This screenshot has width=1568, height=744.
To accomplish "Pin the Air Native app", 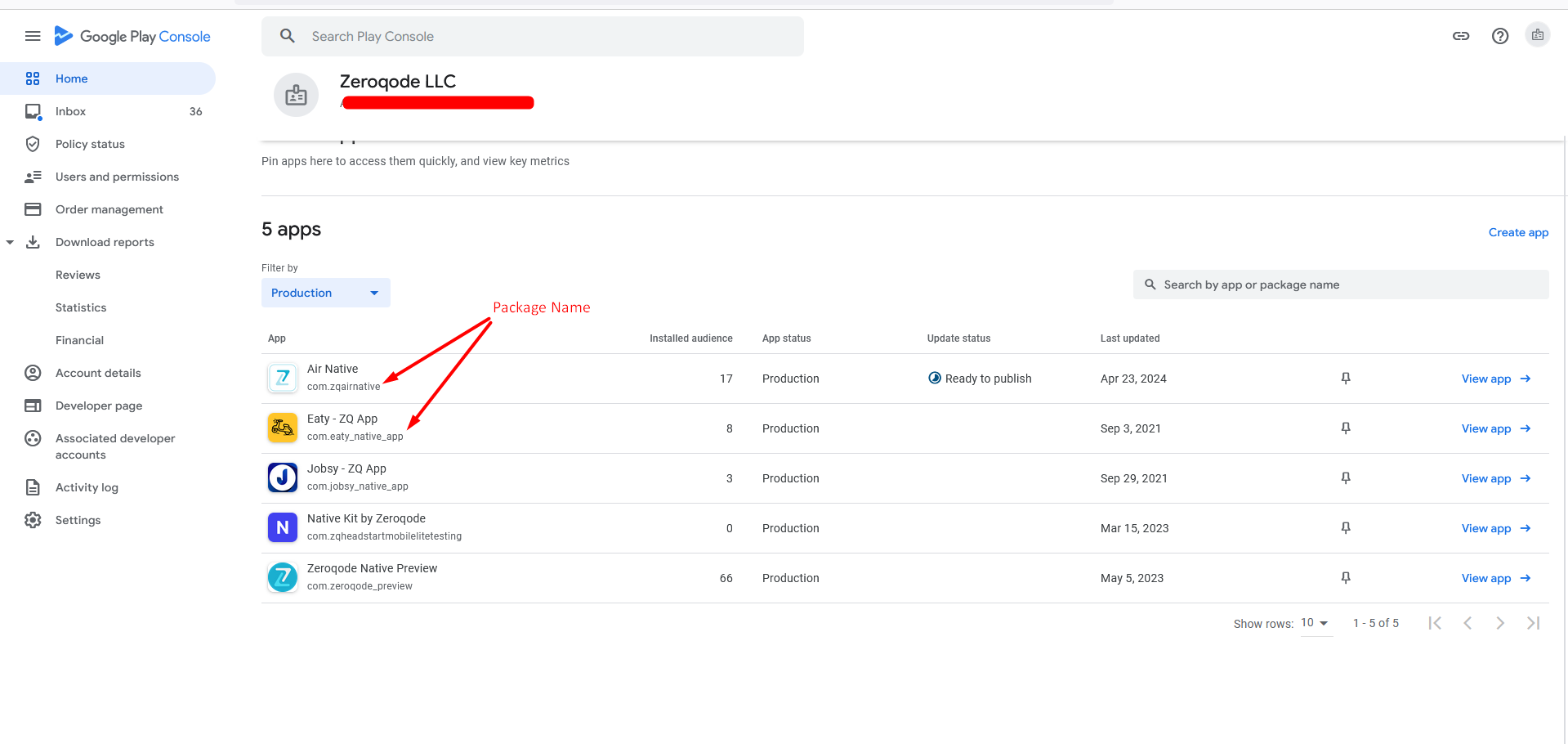I will (x=1346, y=379).
